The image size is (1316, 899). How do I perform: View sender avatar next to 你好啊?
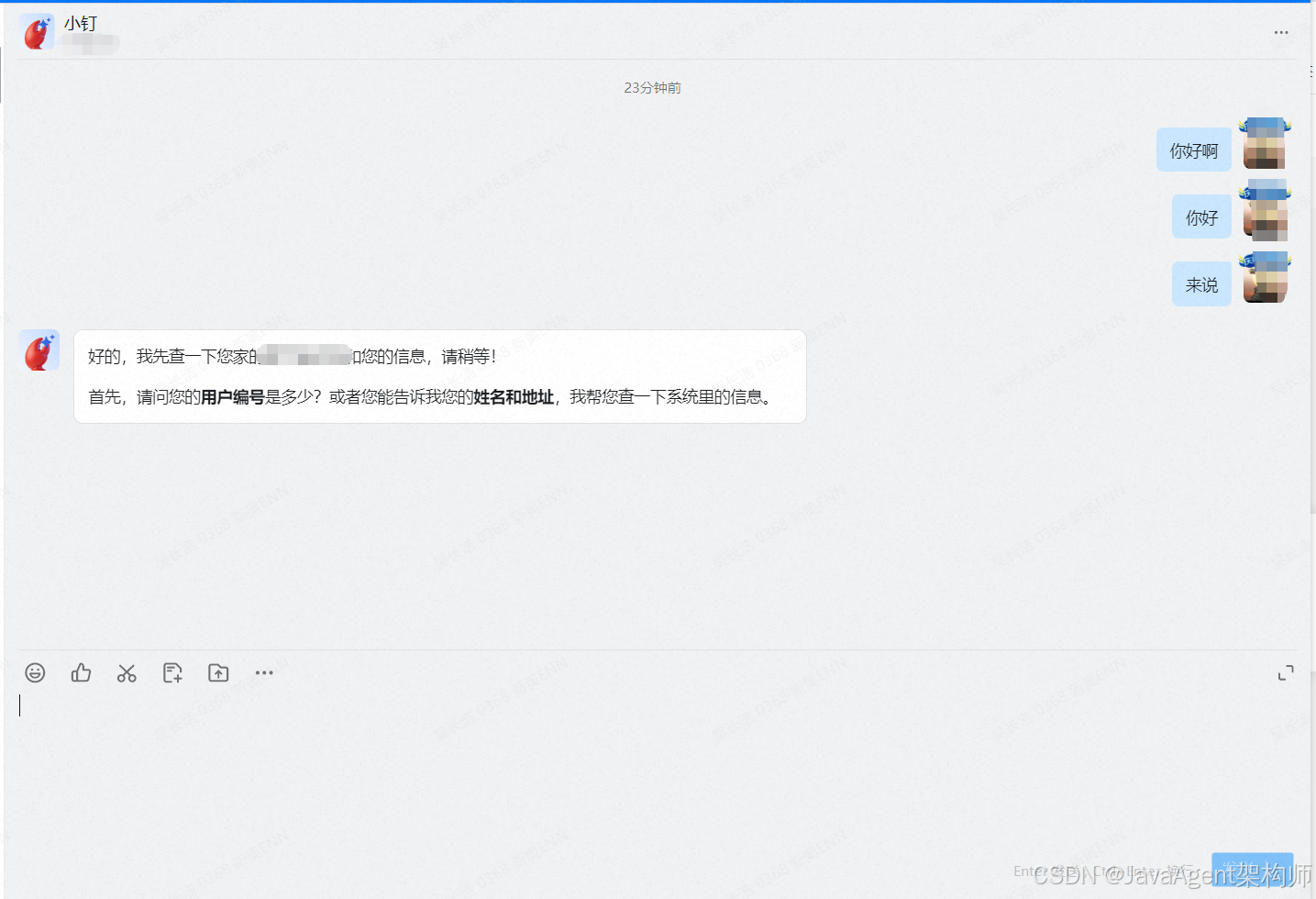click(1266, 143)
